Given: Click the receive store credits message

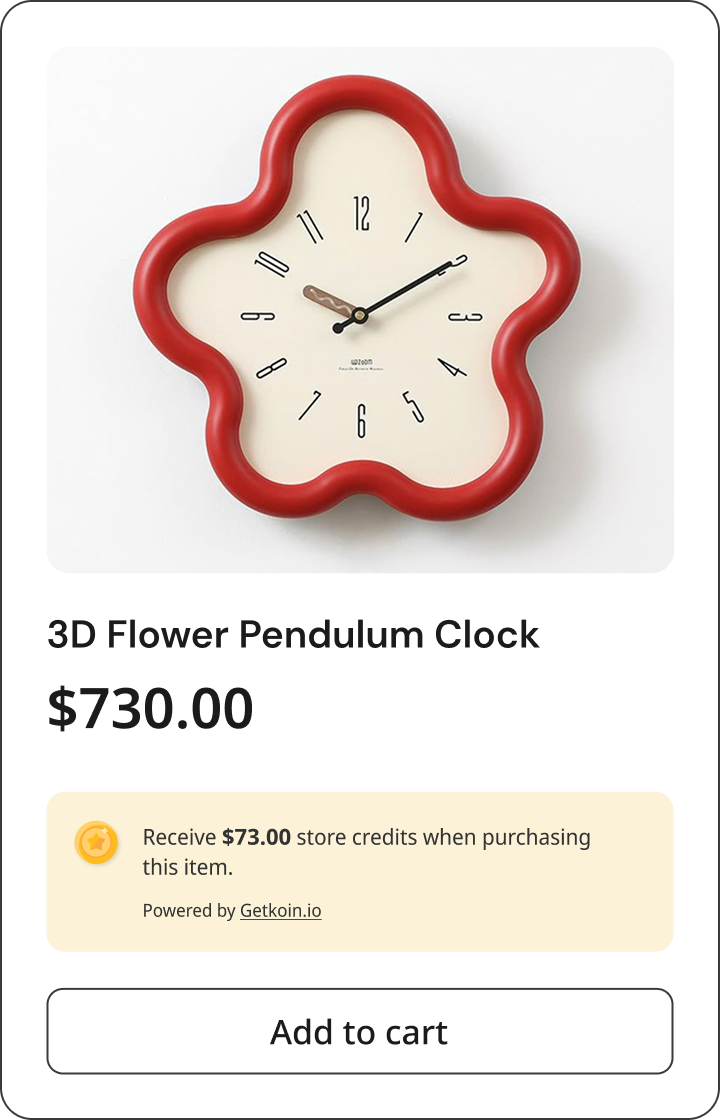Looking at the screenshot, I should pyautogui.click(x=367, y=851).
